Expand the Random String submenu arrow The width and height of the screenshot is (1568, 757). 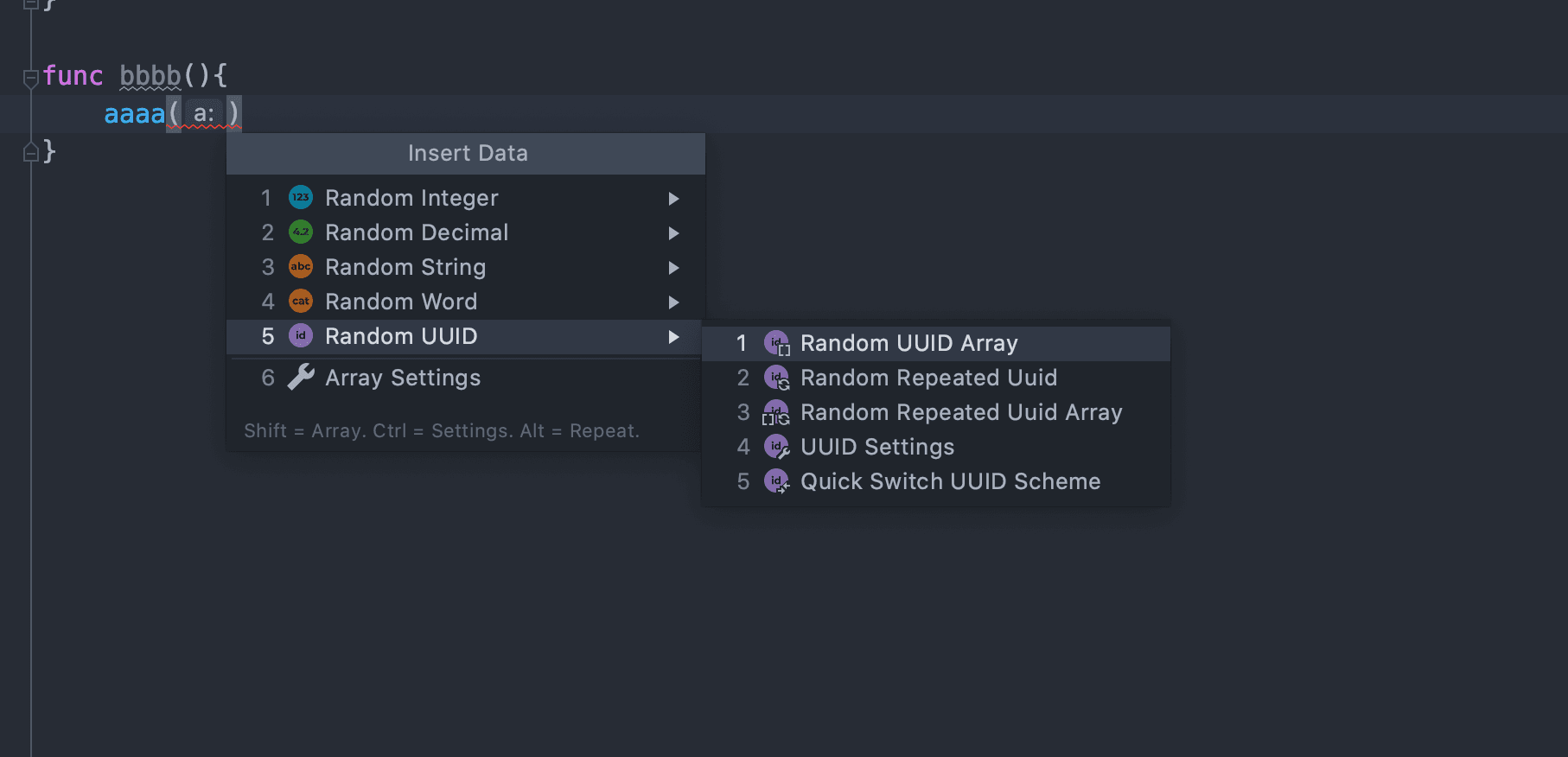point(673,268)
